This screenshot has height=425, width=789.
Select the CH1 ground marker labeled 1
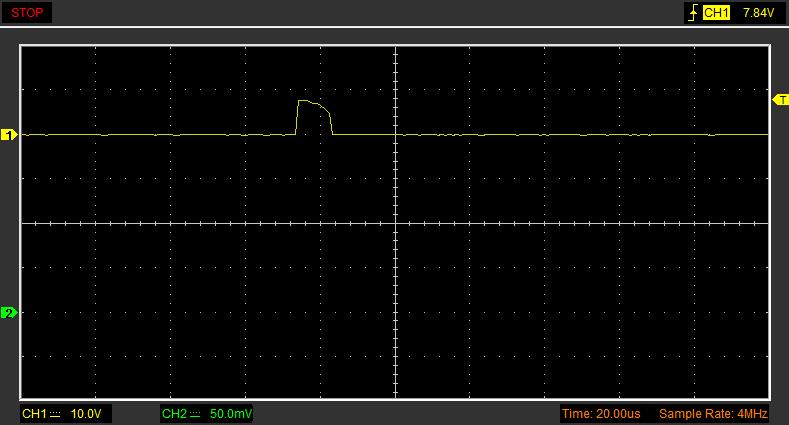[9, 135]
